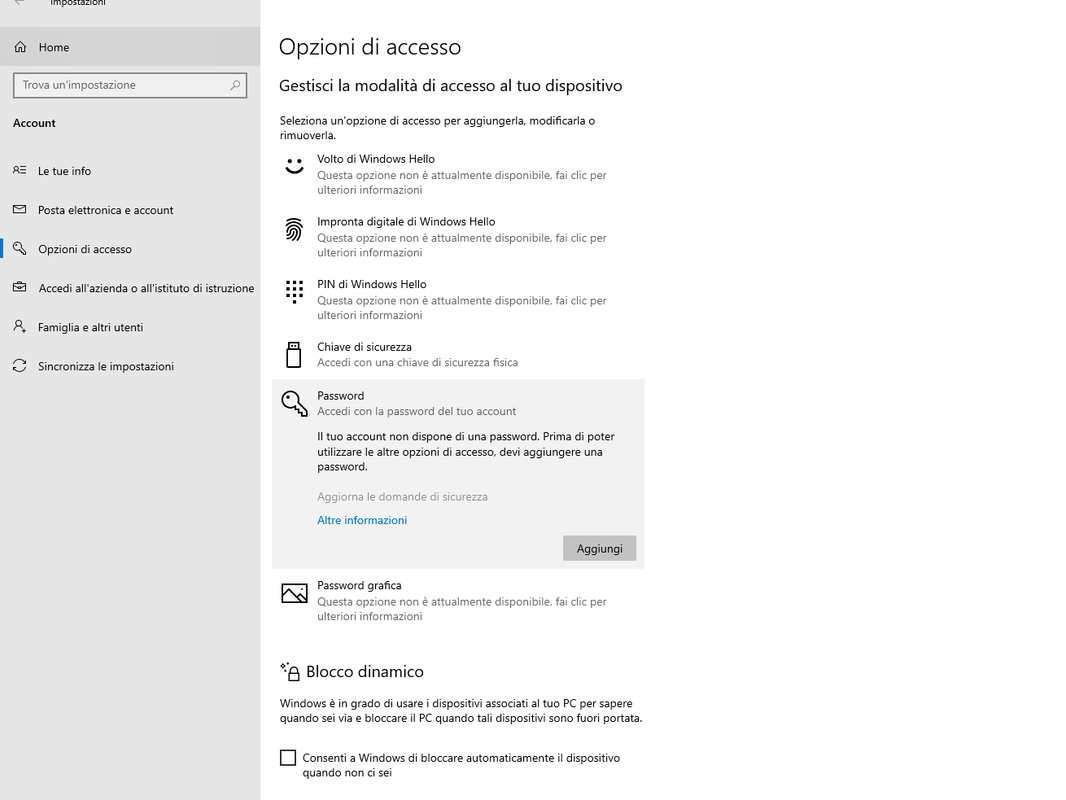Screen dimensions: 1066x800
Task: Click the Le tue info person-card icon
Action: 20,170
